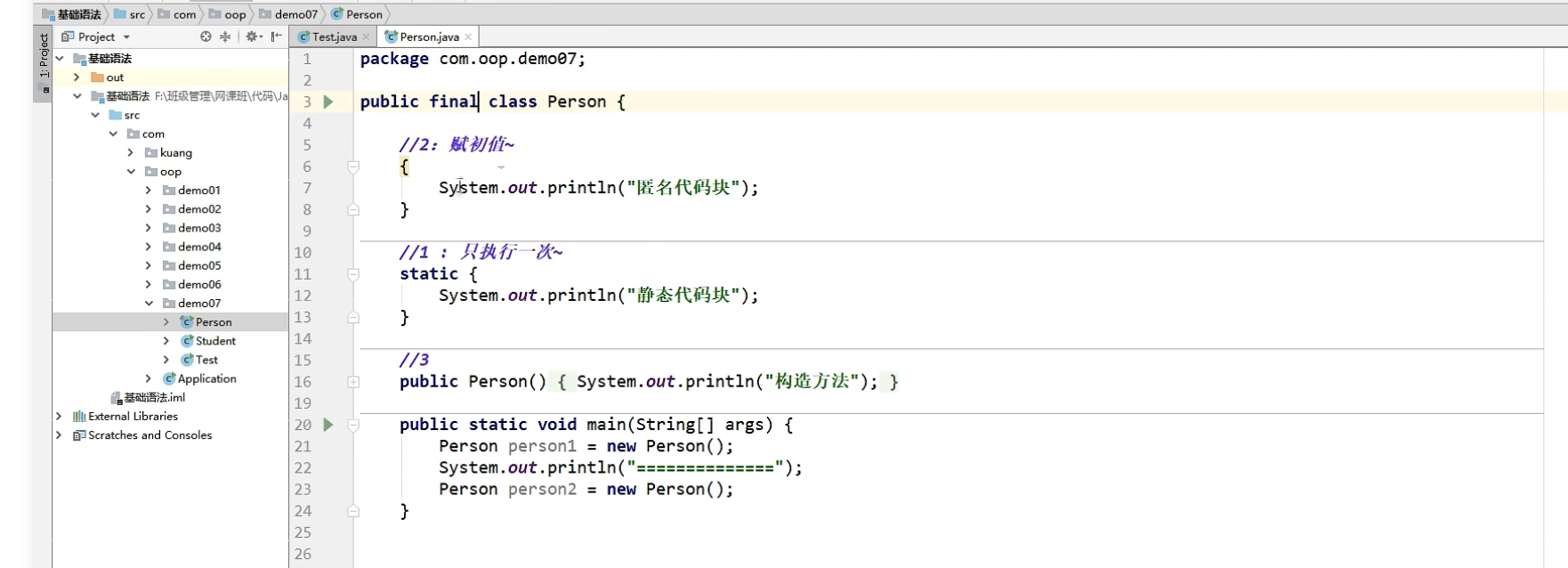Close the Person.java tab
The height and width of the screenshot is (568, 1568).
click(x=468, y=37)
